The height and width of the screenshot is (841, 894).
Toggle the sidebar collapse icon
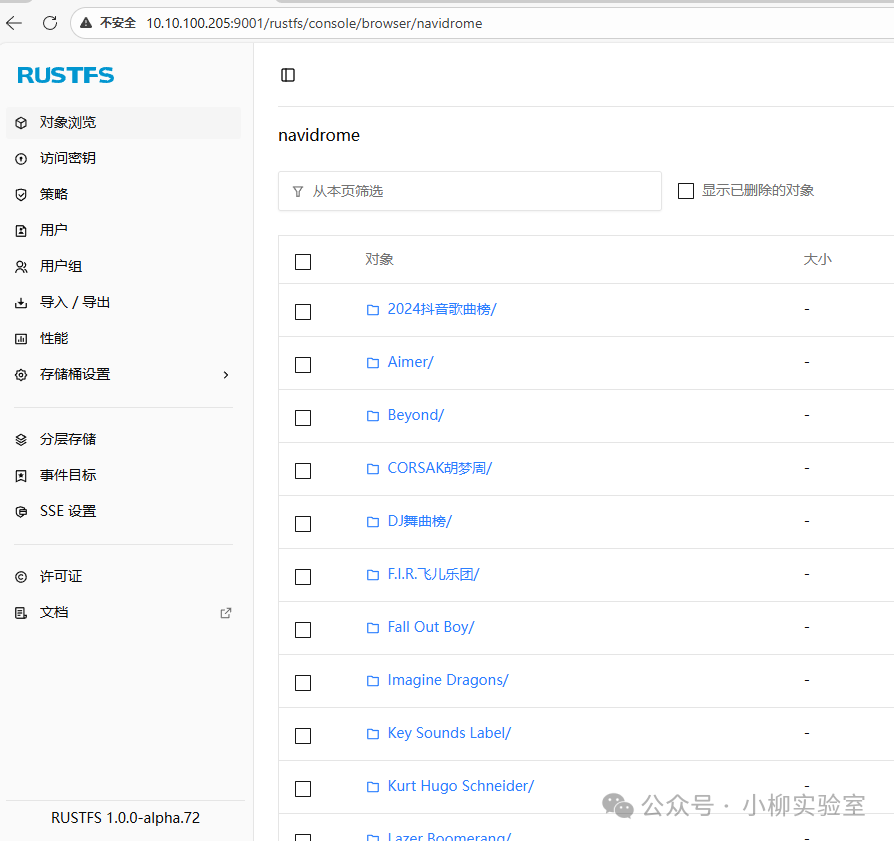coord(288,75)
